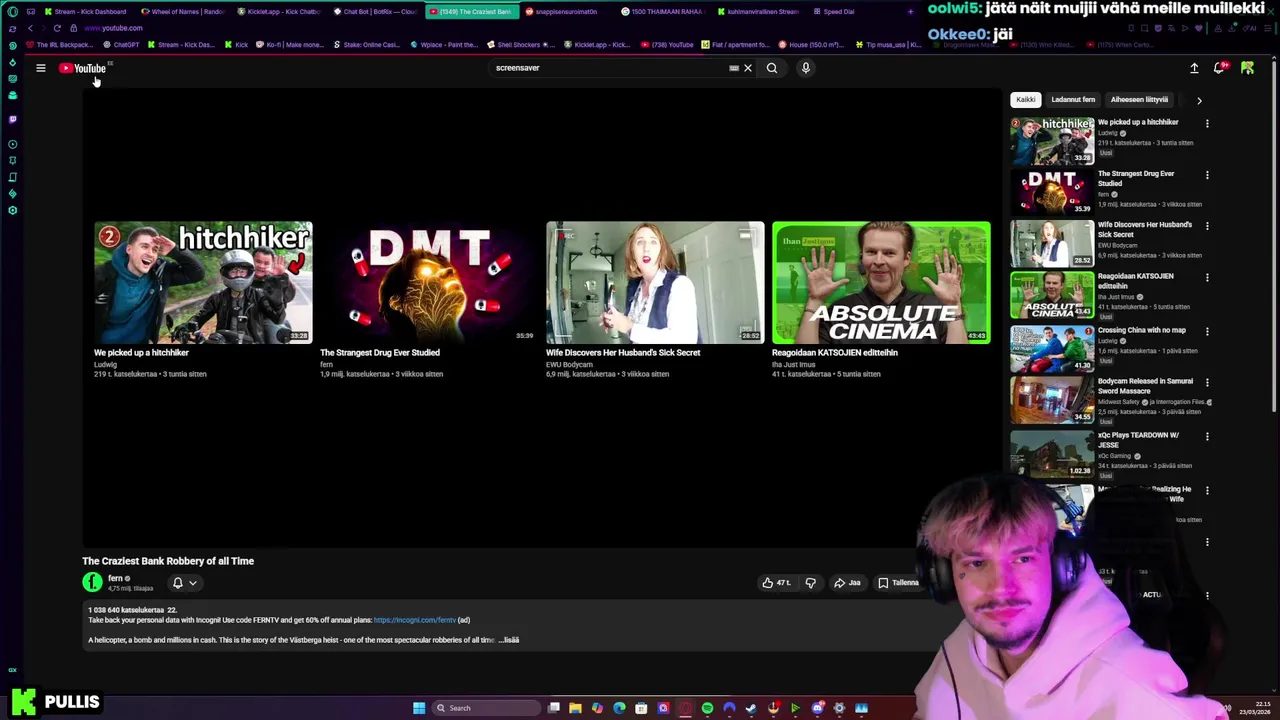Open the YouTube create/upload icon
Viewport: 1280px width, 720px height.
click(1194, 68)
